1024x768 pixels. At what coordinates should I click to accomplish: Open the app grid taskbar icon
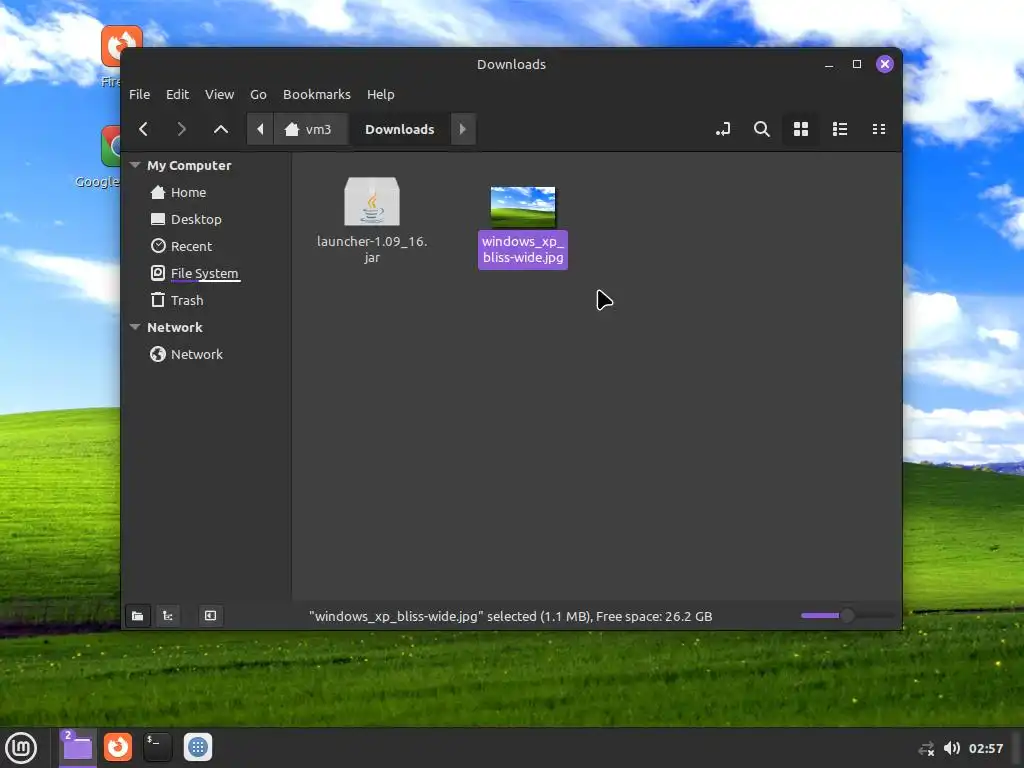click(198, 747)
